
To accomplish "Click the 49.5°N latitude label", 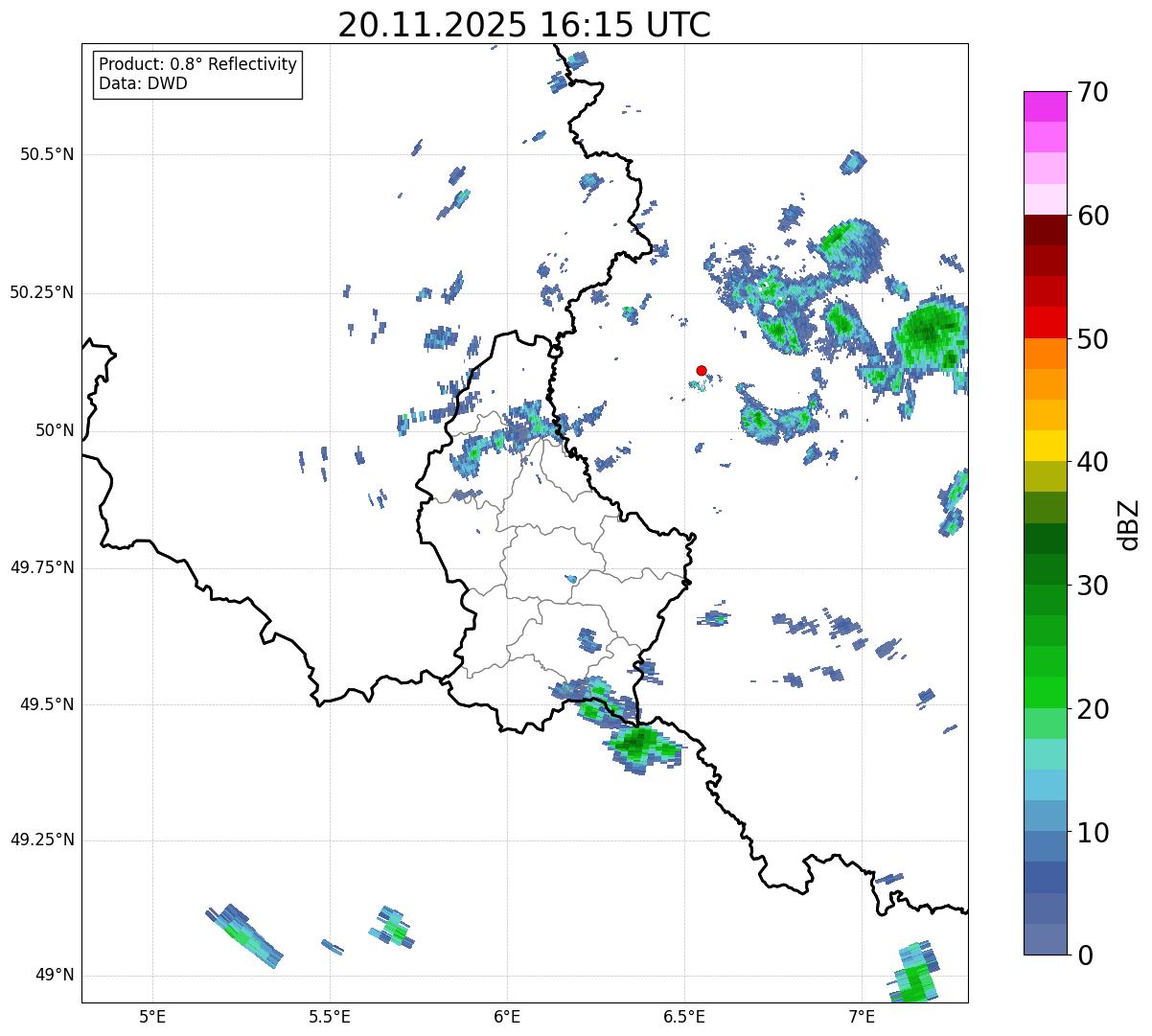I will 47,704.
